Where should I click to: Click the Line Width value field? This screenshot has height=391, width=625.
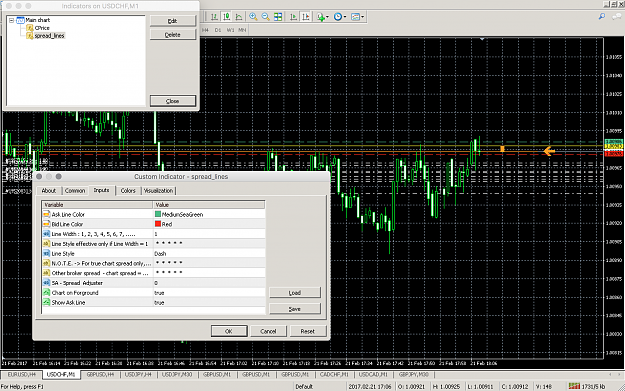(209, 234)
